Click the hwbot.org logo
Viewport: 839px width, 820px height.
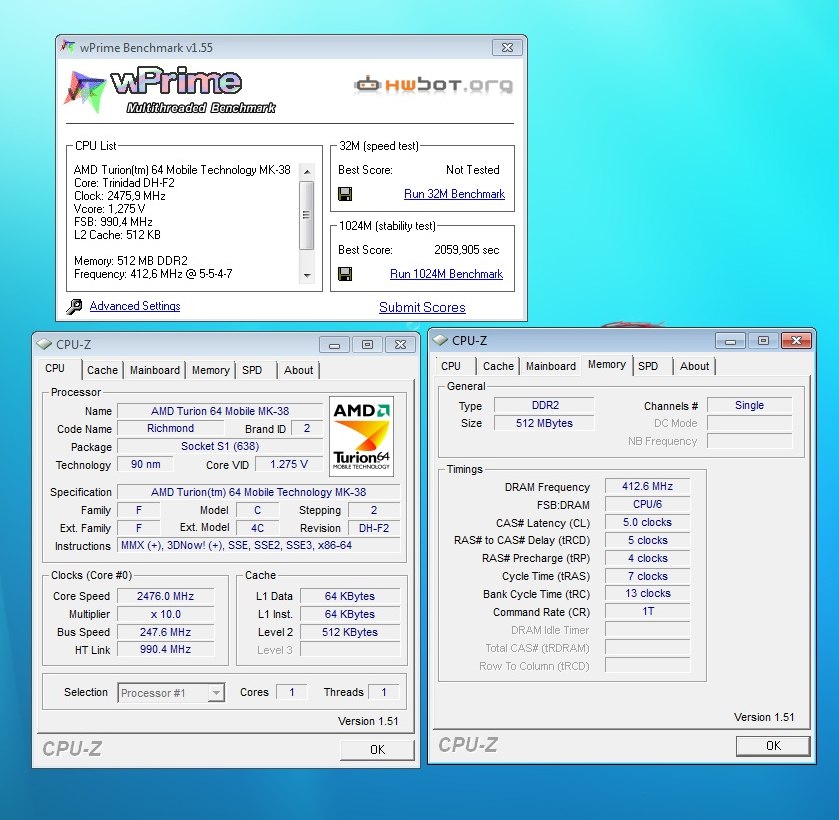433,85
